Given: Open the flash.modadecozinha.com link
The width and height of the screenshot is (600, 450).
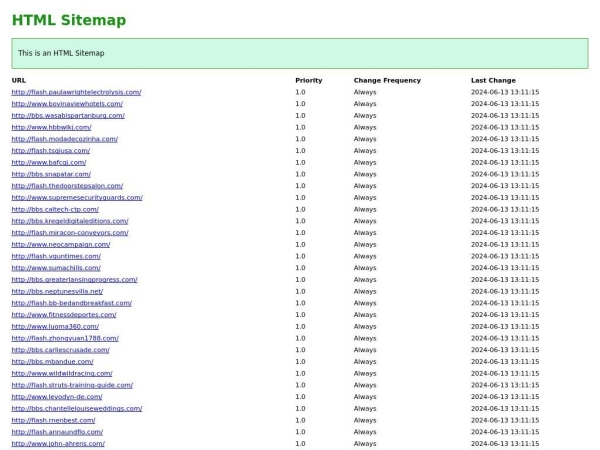Looking at the screenshot, I should tap(65, 139).
